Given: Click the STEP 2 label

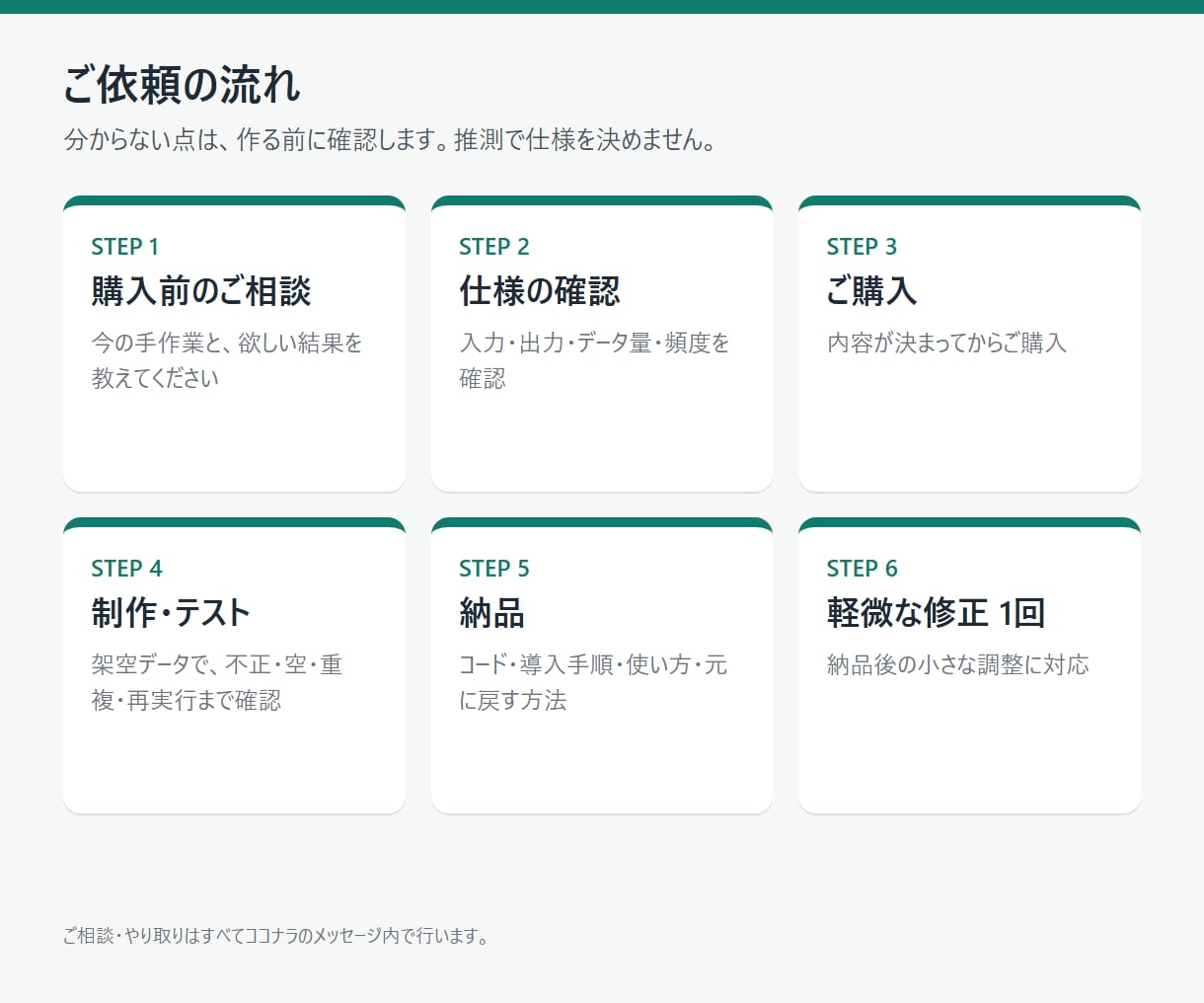Looking at the screenshot, I should (x=493, y=247).
